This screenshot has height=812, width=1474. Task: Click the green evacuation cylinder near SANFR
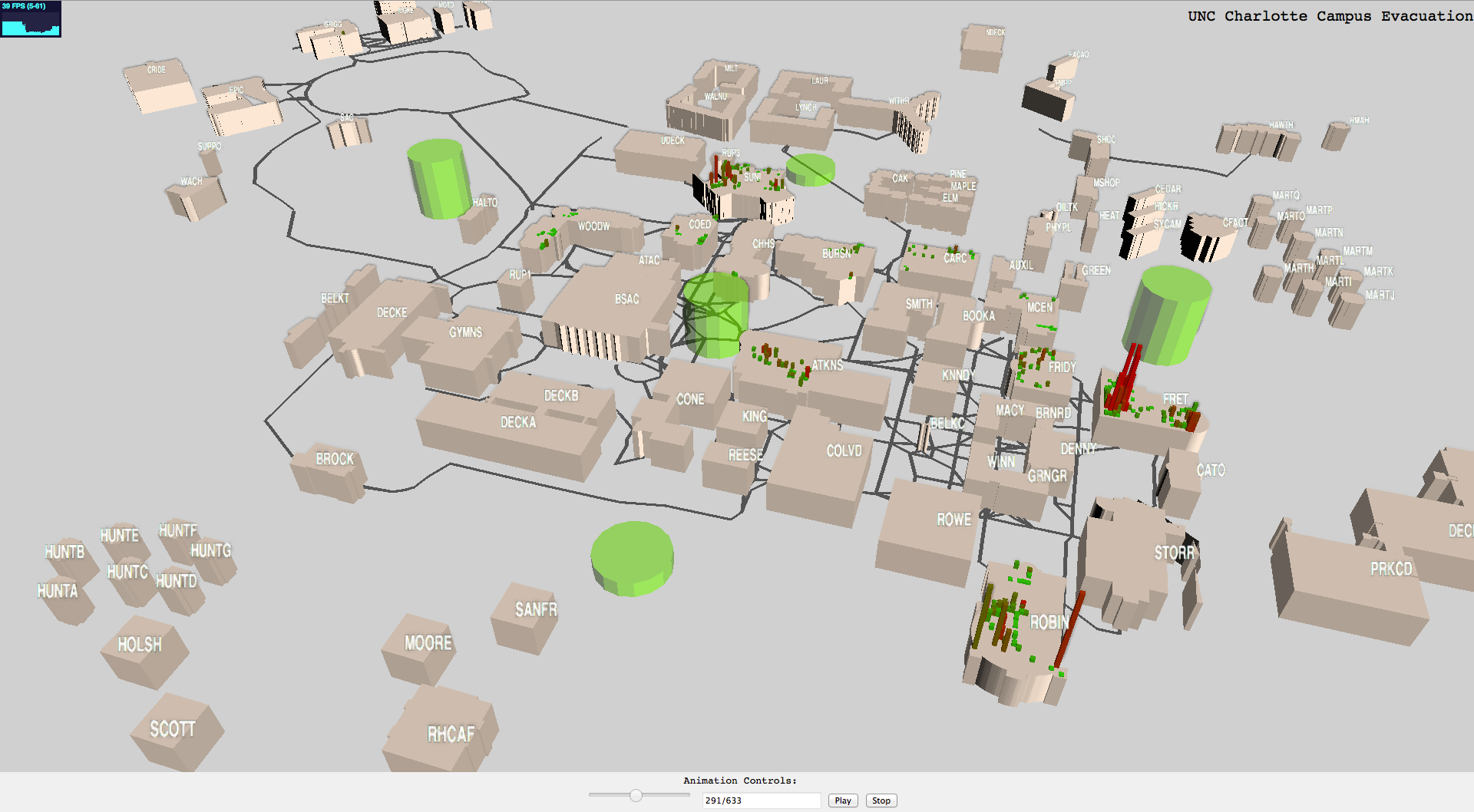point(633,559)
